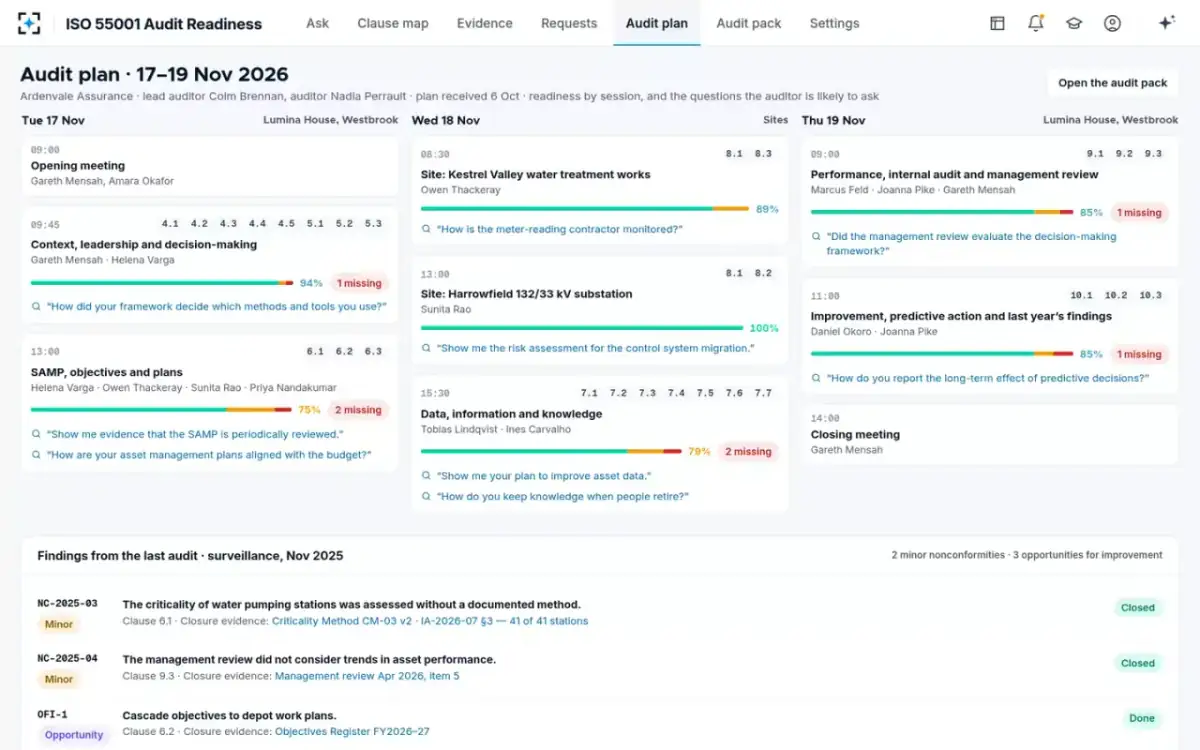Click the magnifier icon by the predictive decisions question
This screenshot has width=1200, height=750.
click(817, 379)
